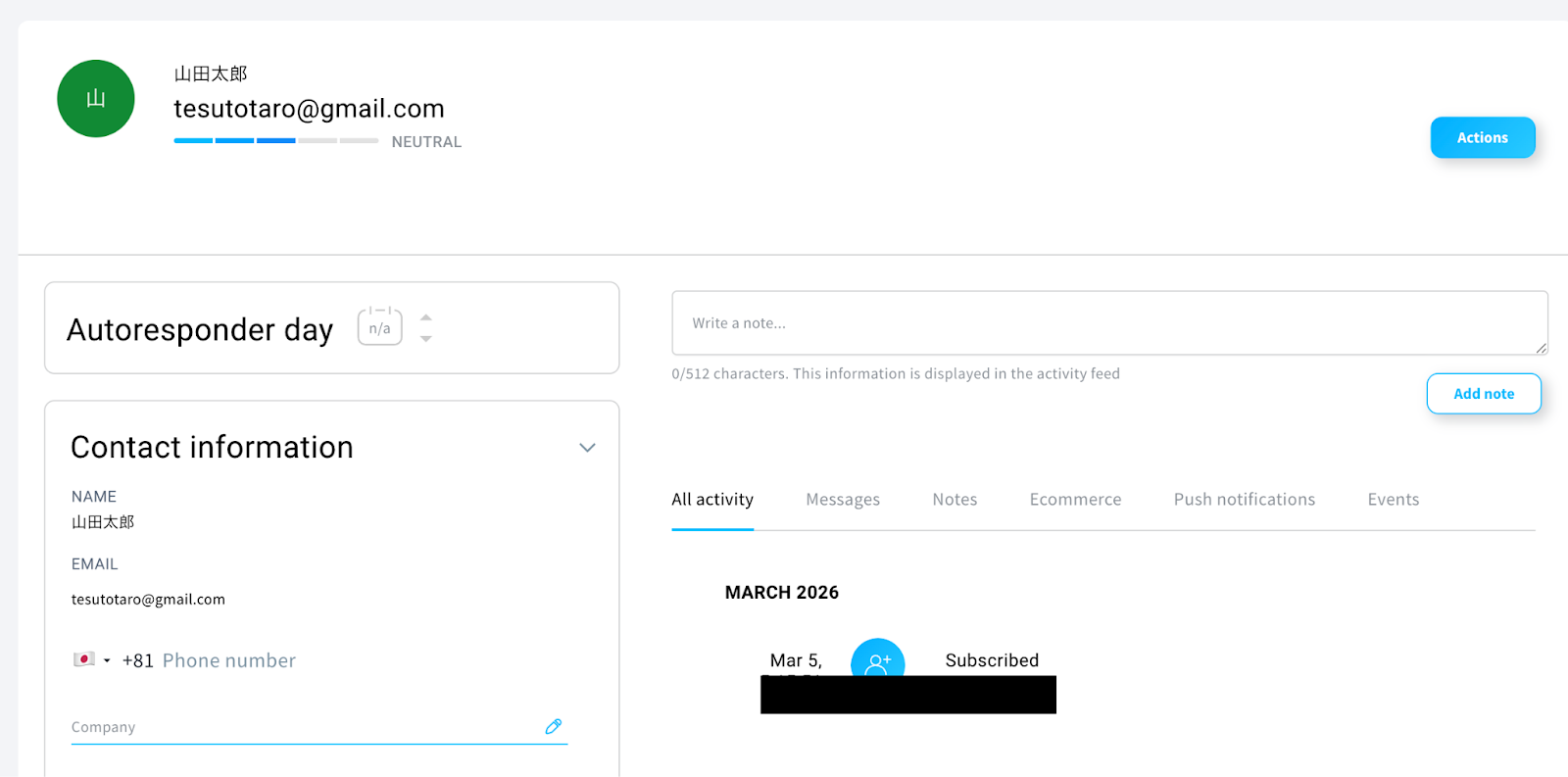Open the country code dropdown arrow
The image size is (1568, 777).
pyautogui.click(x=107, y=660)
